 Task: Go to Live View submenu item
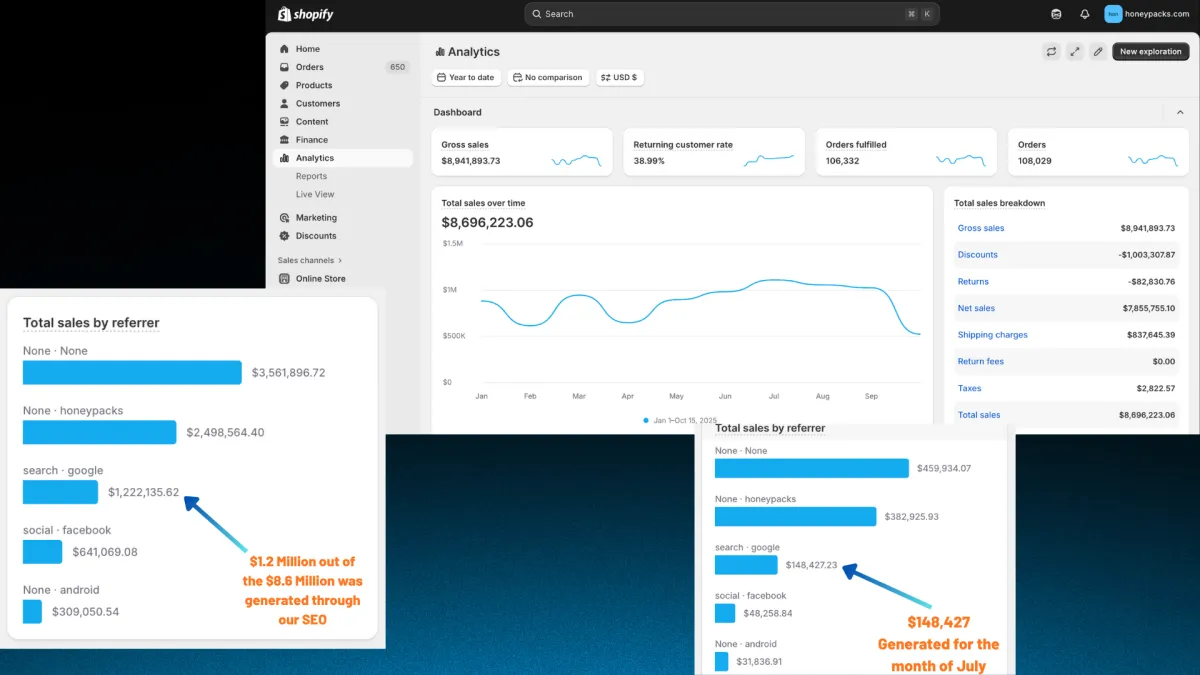pyautogui.click(x=315, y=194)
